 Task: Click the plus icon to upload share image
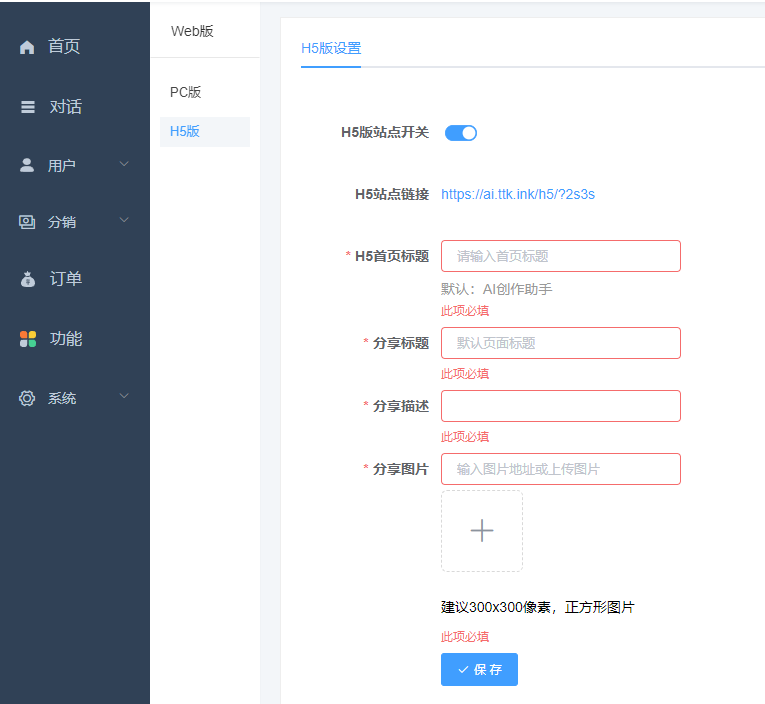click(482, 531)
